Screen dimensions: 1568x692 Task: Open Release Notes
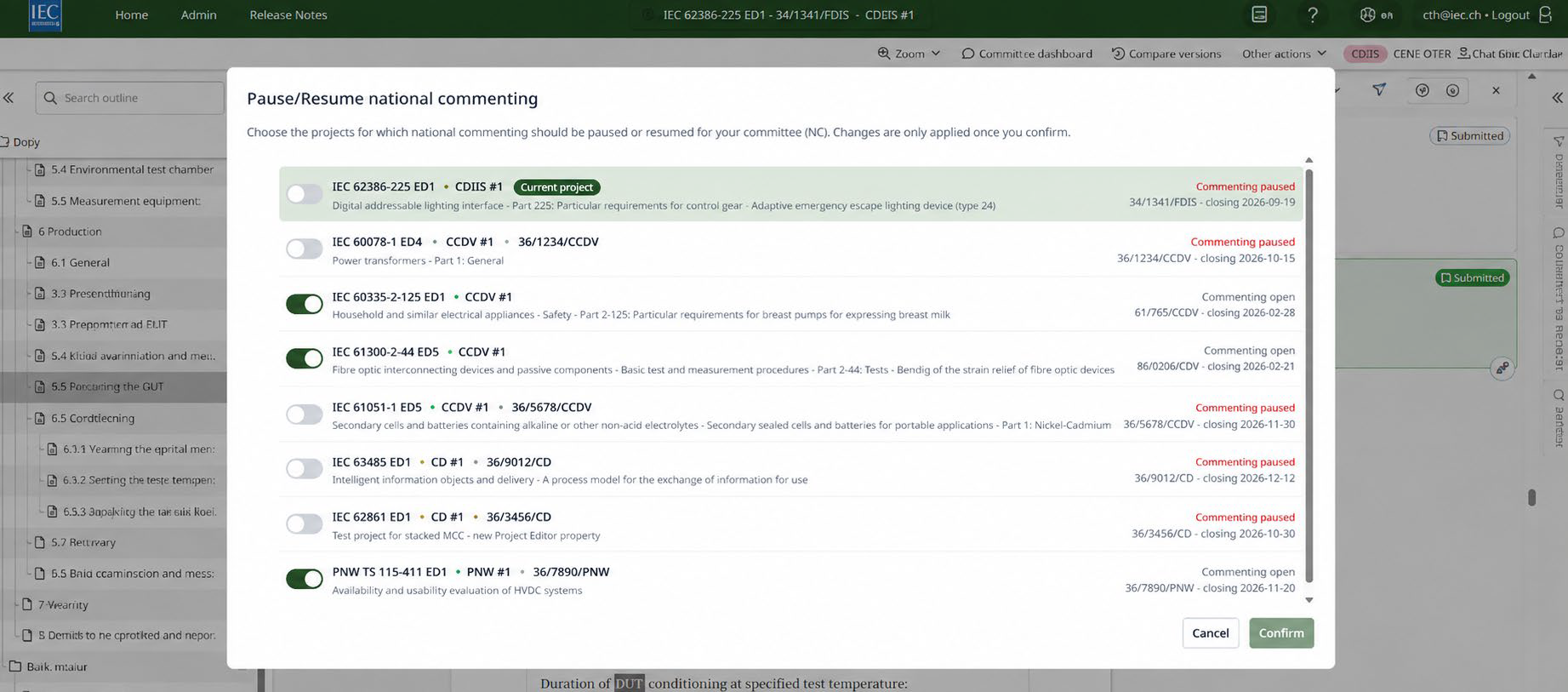(288, 14)
